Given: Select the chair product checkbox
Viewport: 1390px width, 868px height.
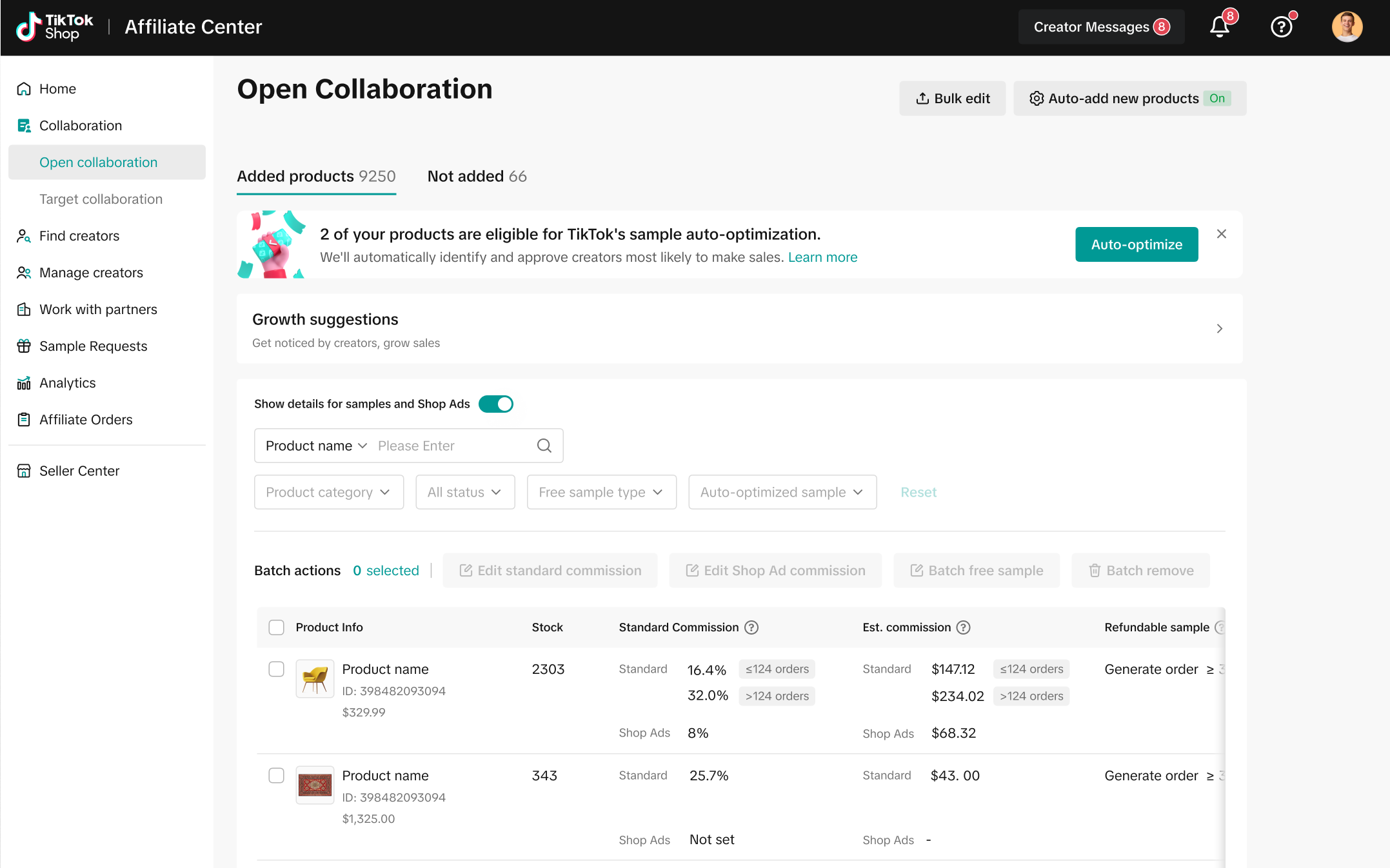Looking at the screenshot, I should tap(276, 669).
